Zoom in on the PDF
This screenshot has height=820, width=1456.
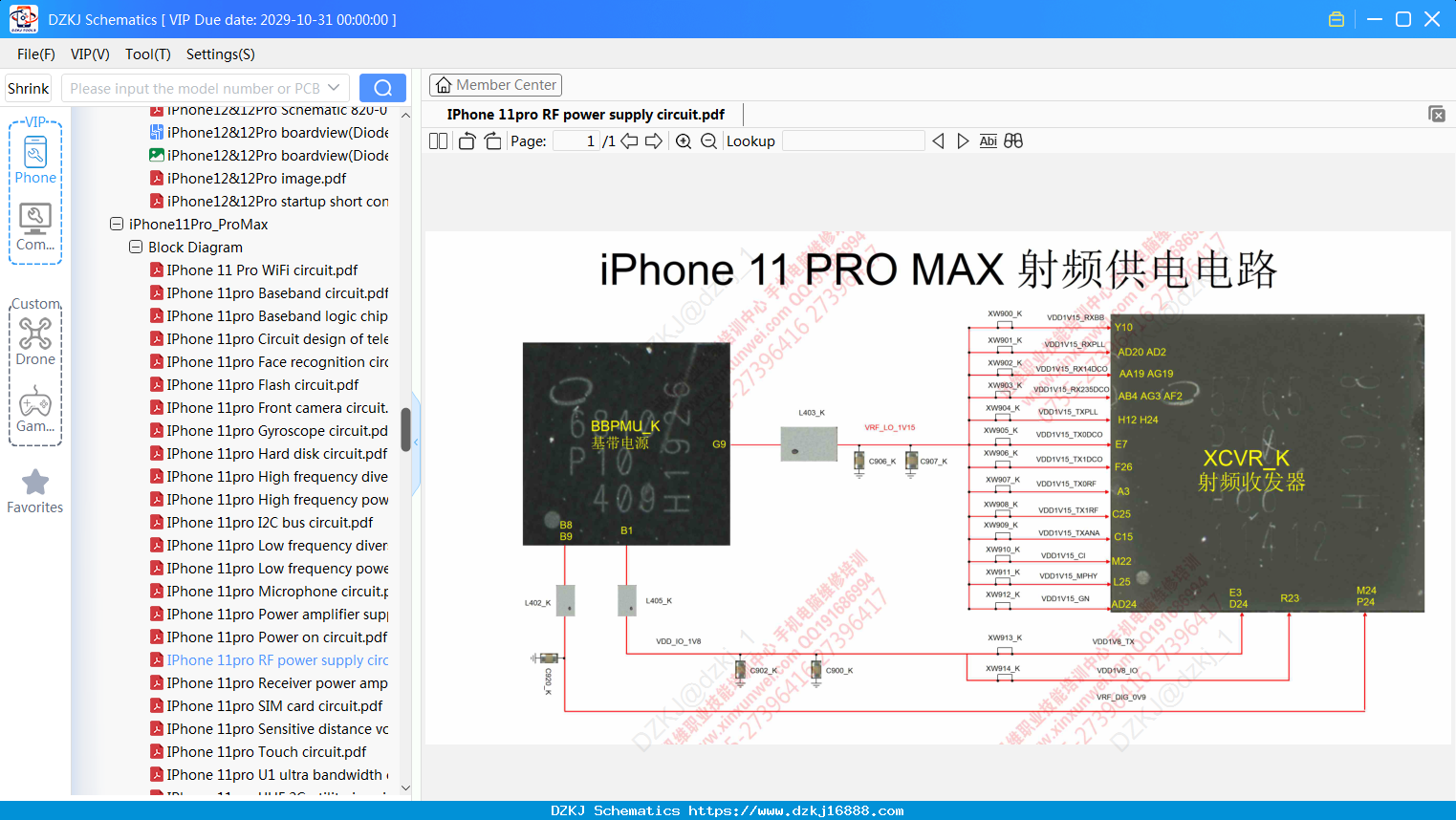tap(684, 141)
